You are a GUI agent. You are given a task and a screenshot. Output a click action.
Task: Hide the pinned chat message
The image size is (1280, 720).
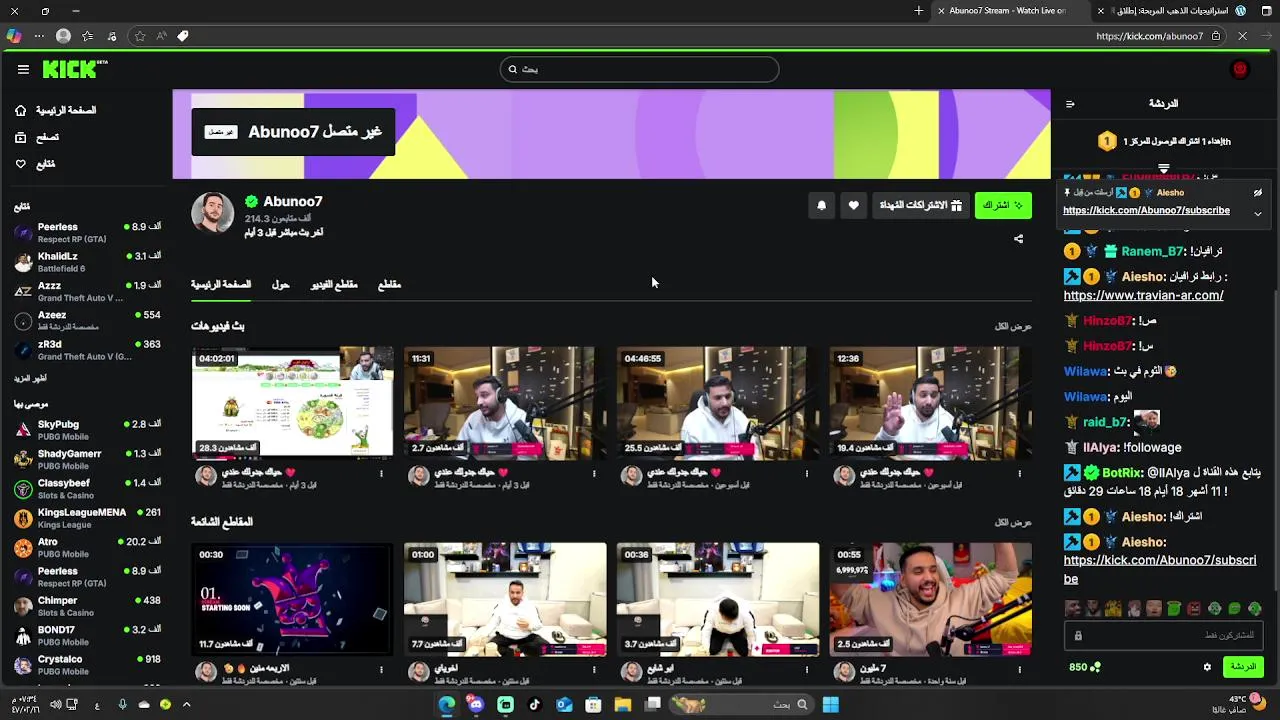(1258, 193)
